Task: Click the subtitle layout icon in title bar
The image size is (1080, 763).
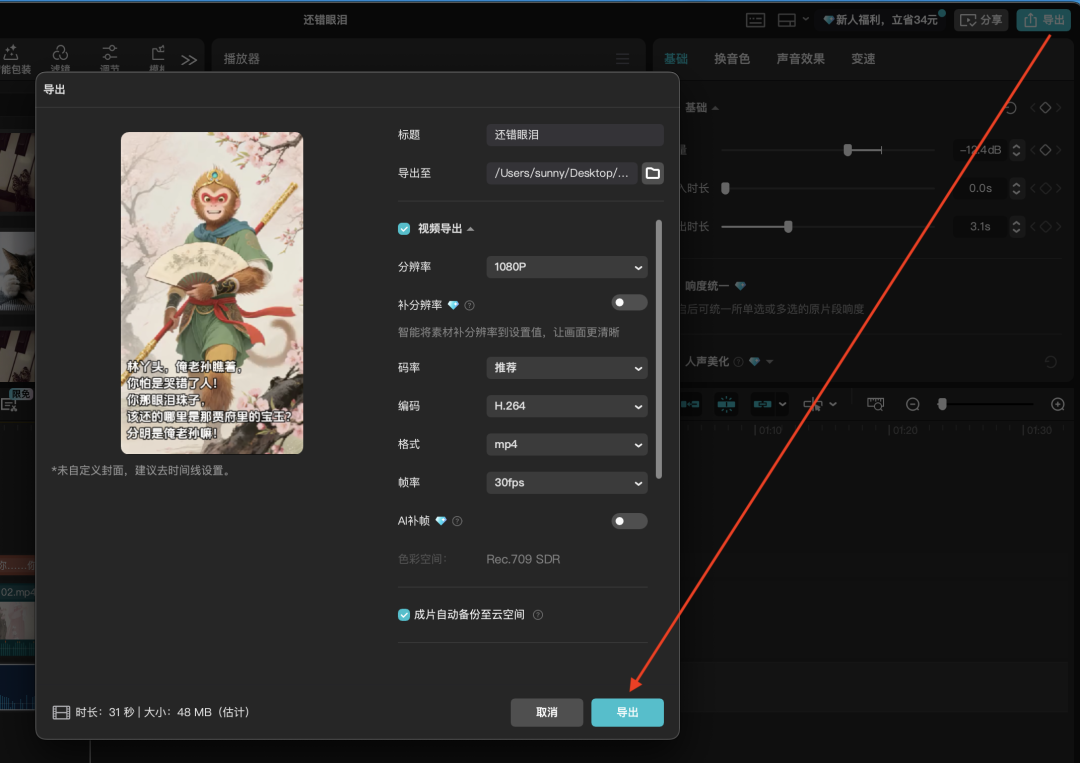Action: click(x=755, y=19)
